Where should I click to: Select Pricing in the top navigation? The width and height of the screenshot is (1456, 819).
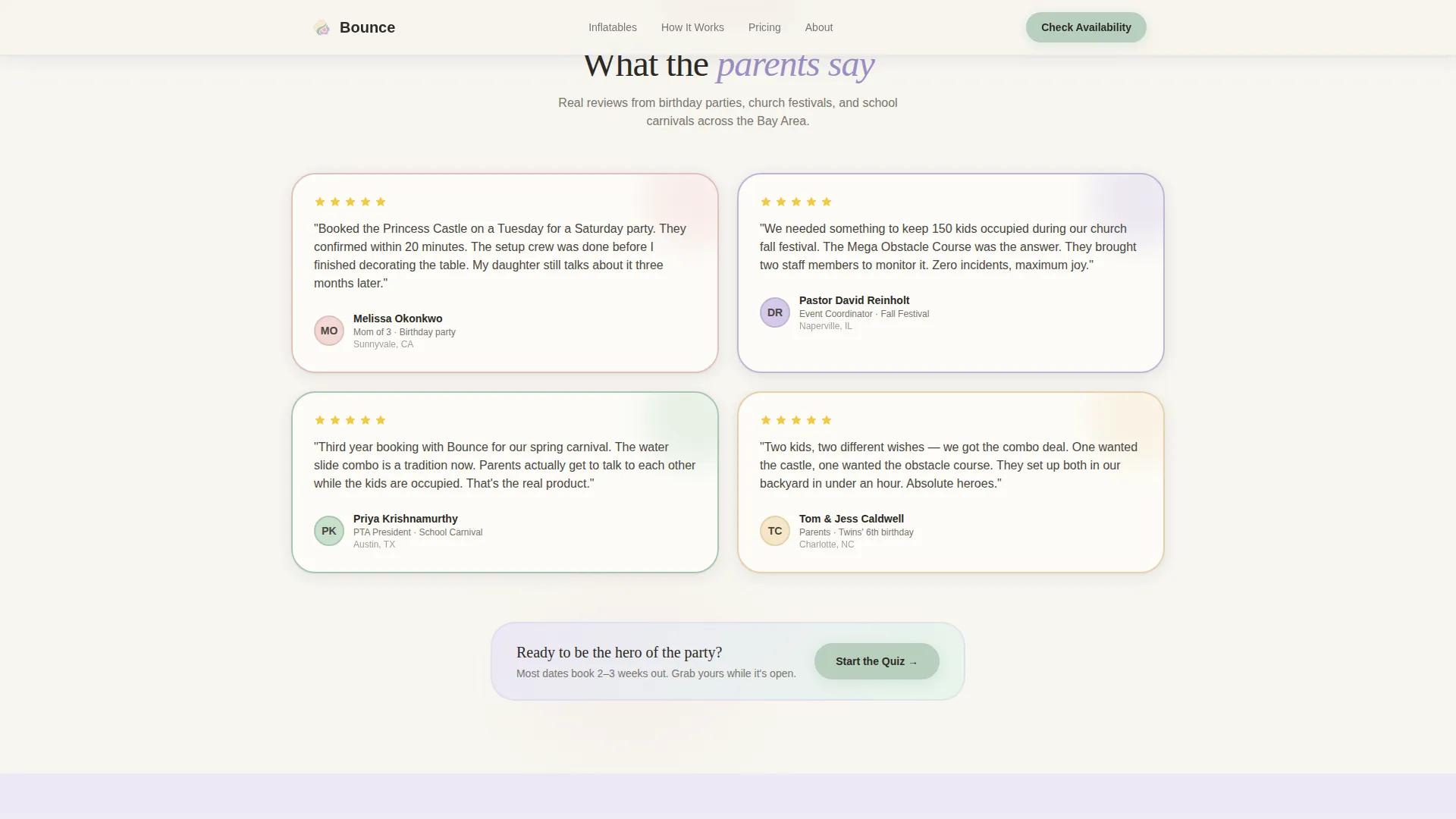764,27
